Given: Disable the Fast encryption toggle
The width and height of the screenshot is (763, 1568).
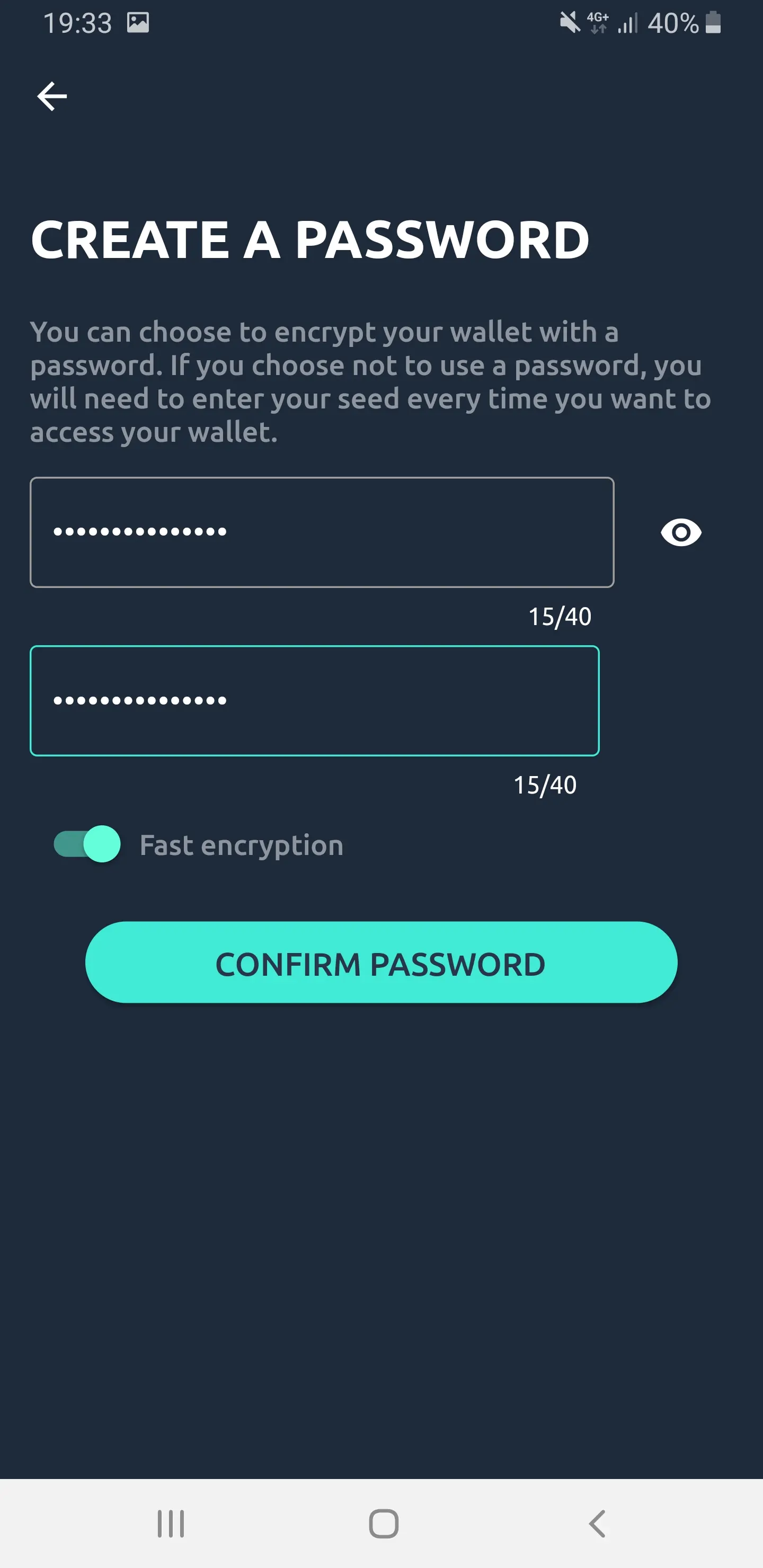Looking at the screenshot, I should coord(85,844).
